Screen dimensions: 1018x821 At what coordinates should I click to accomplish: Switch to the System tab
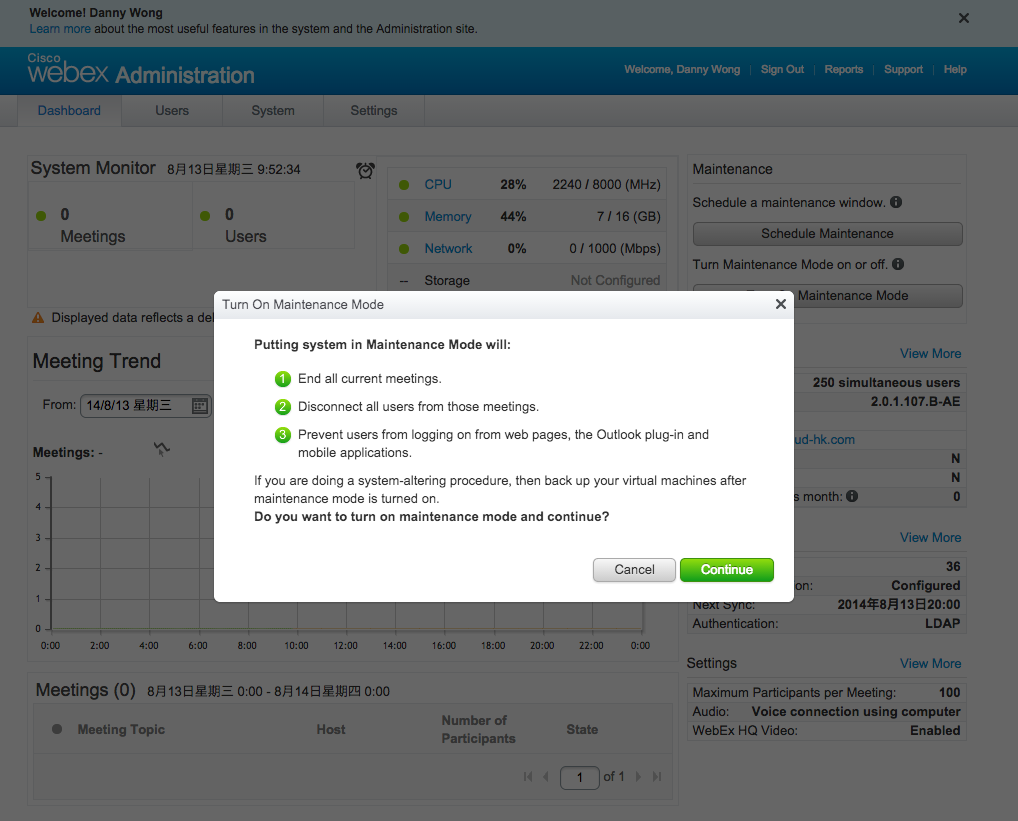click(x=272, y=110)
